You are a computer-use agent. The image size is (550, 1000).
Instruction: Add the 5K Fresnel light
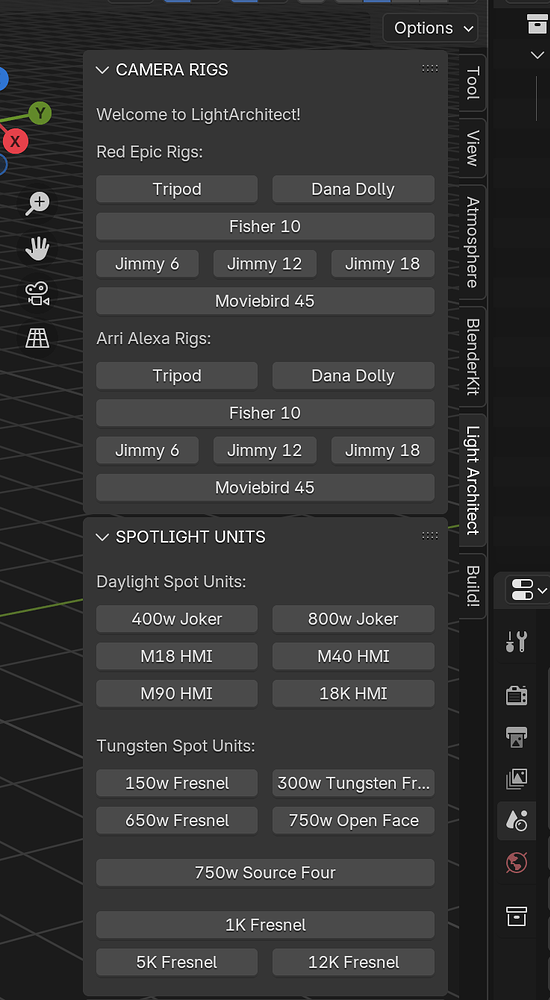(177, 962)
